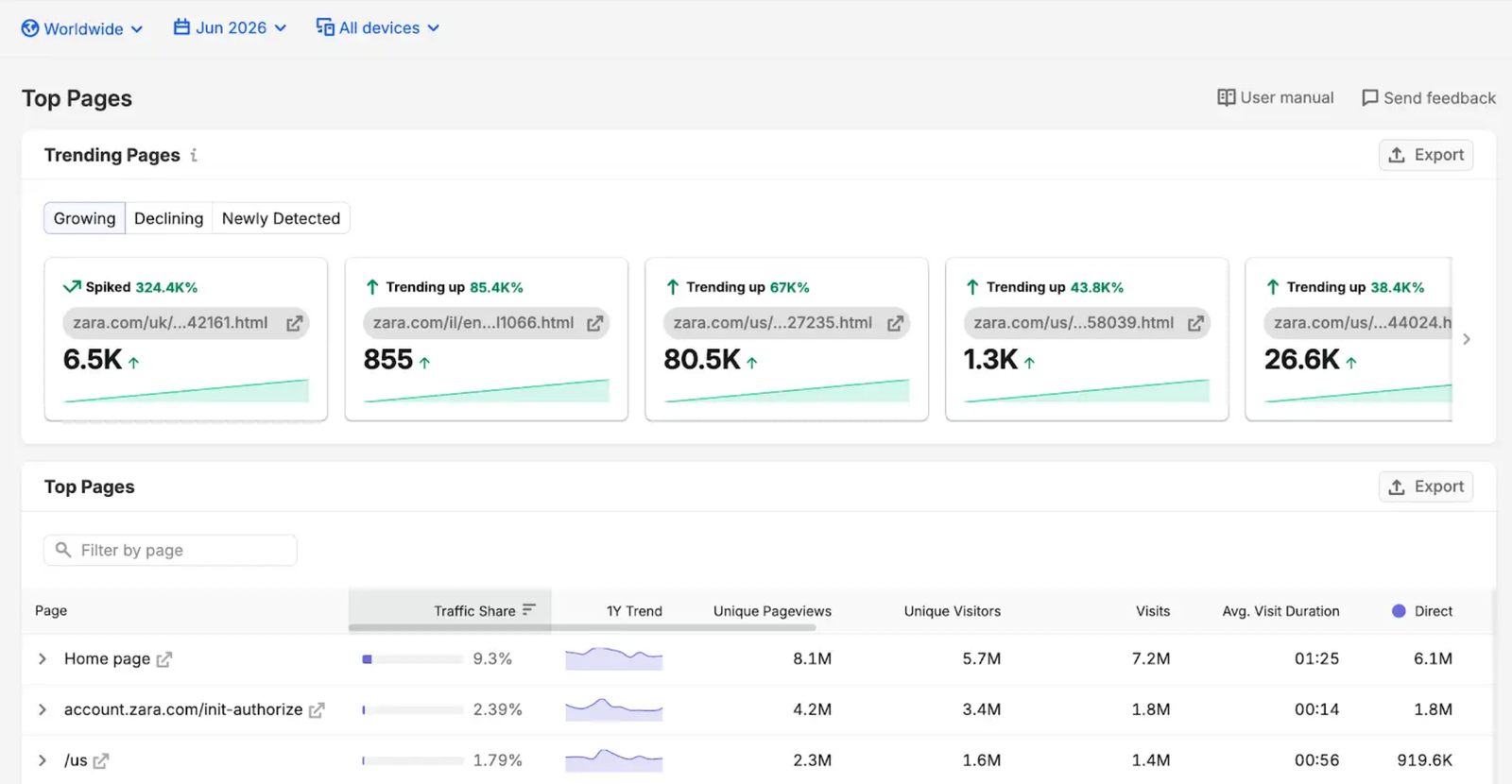Click the Filter by page search field
This screenshot has height=784, width=1512.
coord(170,550)
